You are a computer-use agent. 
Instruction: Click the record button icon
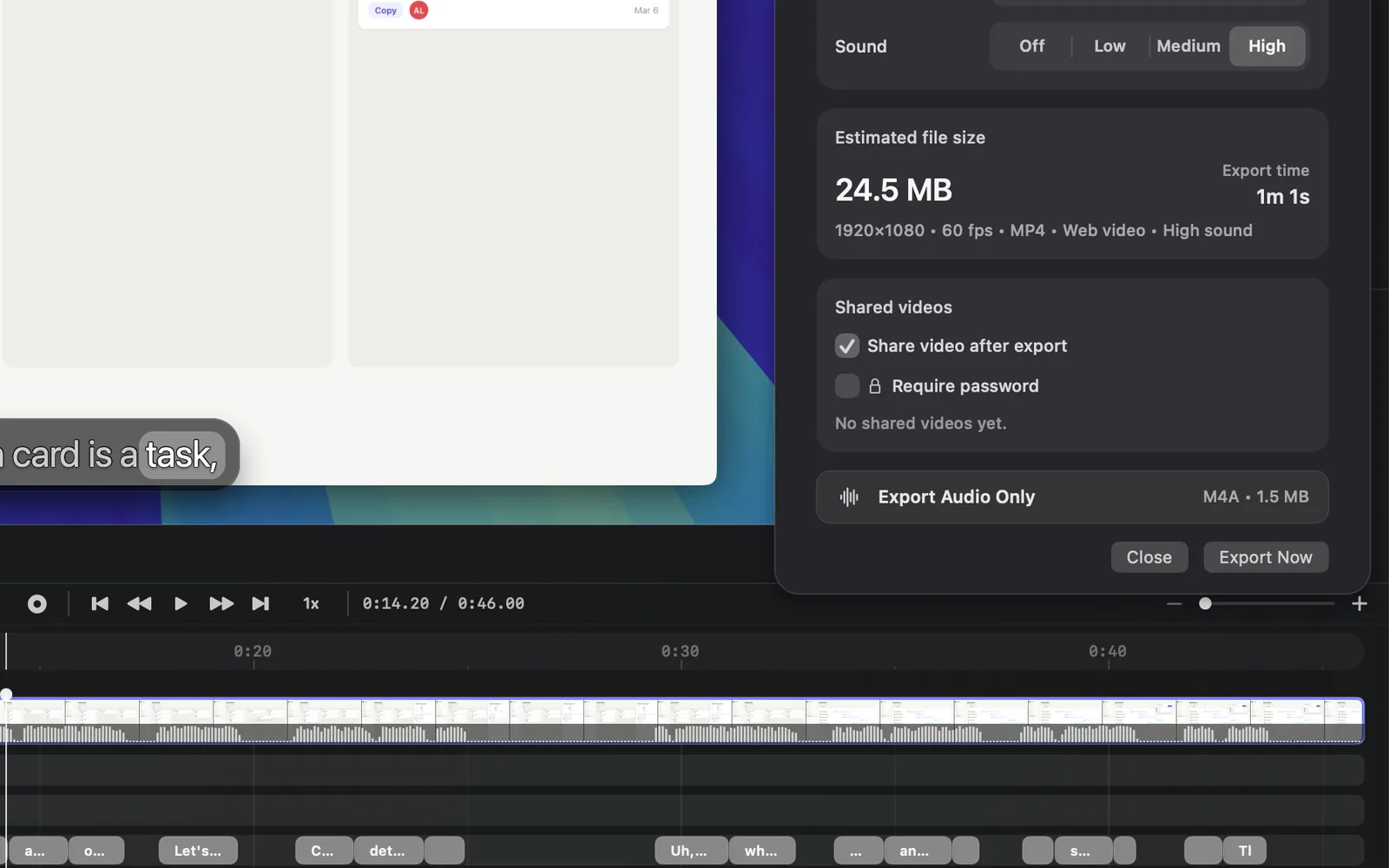(x=36, y=604)
